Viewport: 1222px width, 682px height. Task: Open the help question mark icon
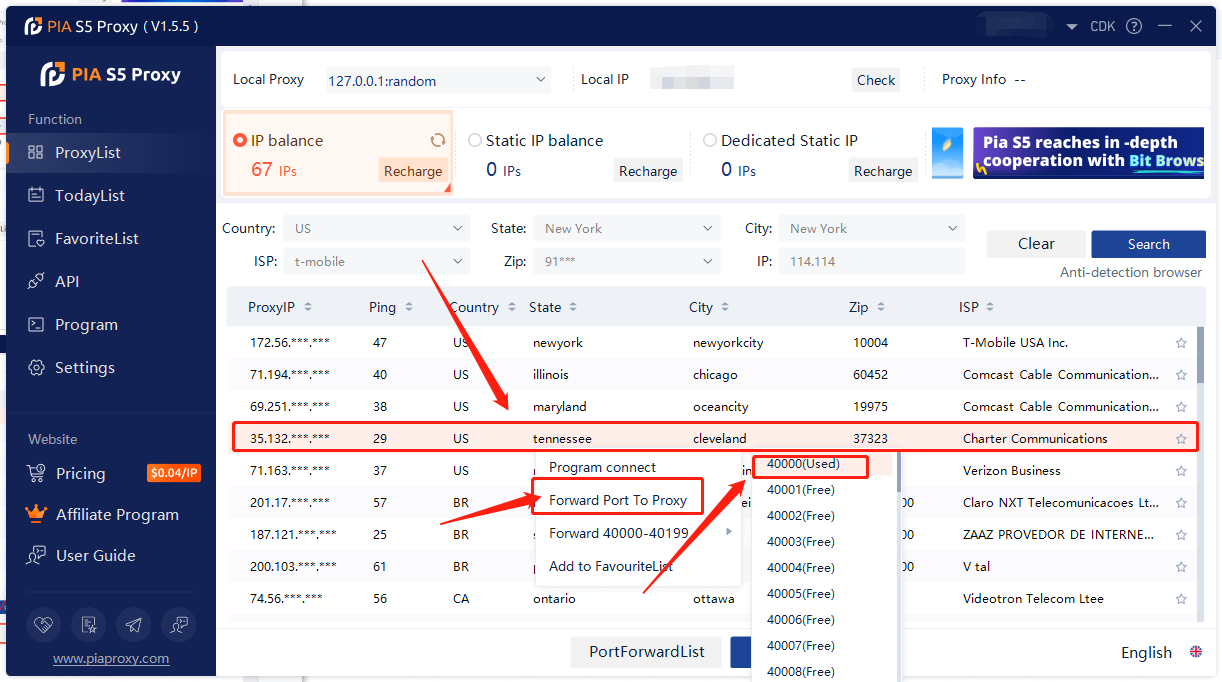click(x=1134, y=27)
